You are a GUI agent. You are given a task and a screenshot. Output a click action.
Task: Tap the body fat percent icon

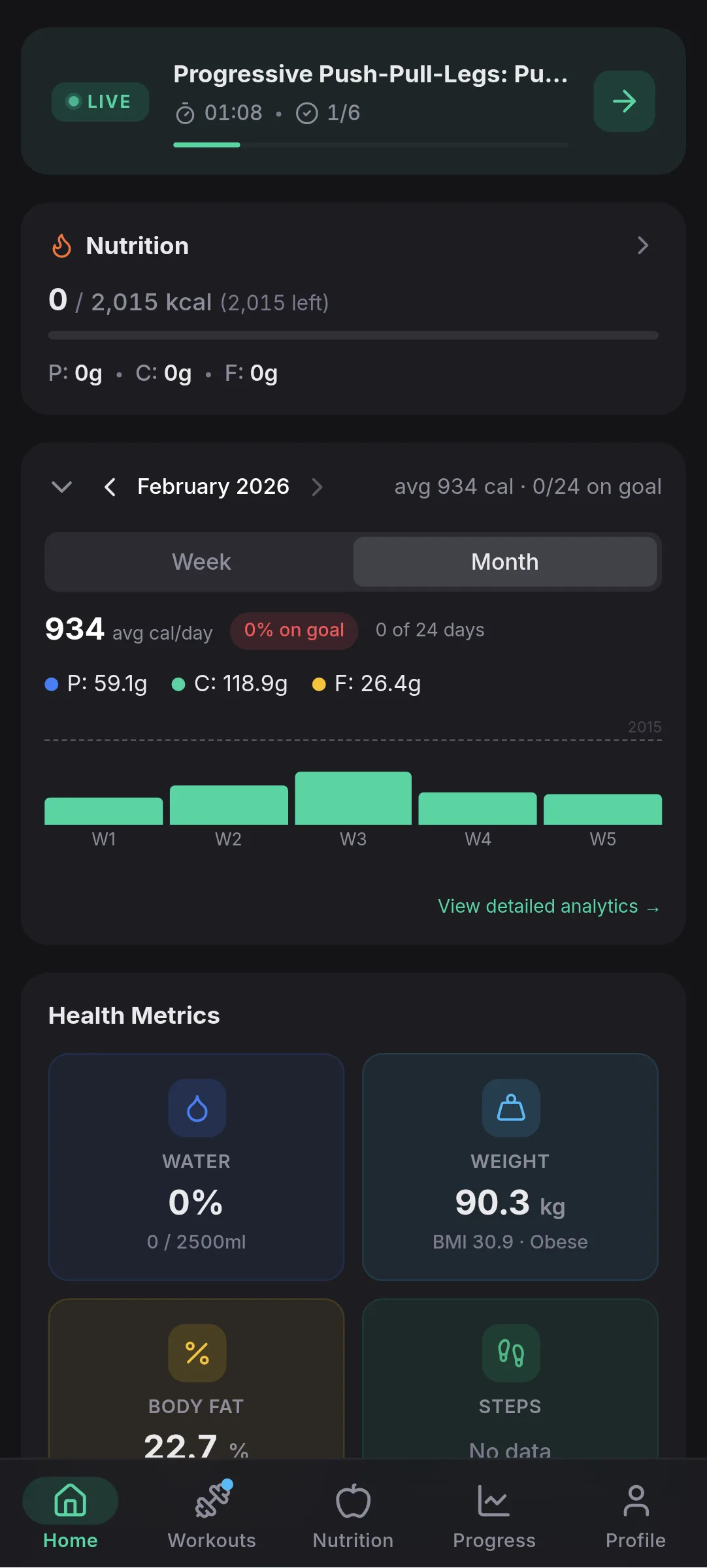click(x=197, y=1353)
